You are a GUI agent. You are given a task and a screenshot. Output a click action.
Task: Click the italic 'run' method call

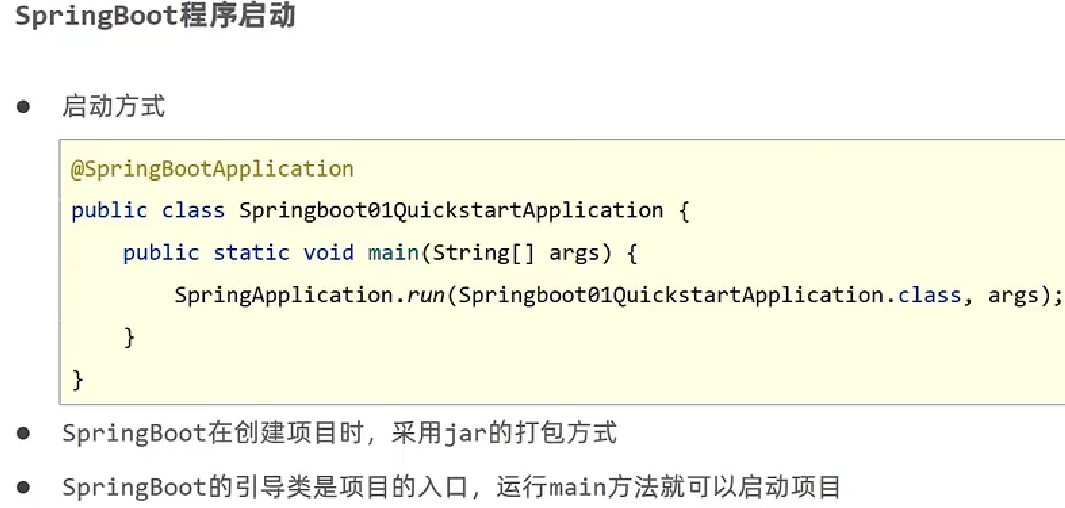coord(425,295)
